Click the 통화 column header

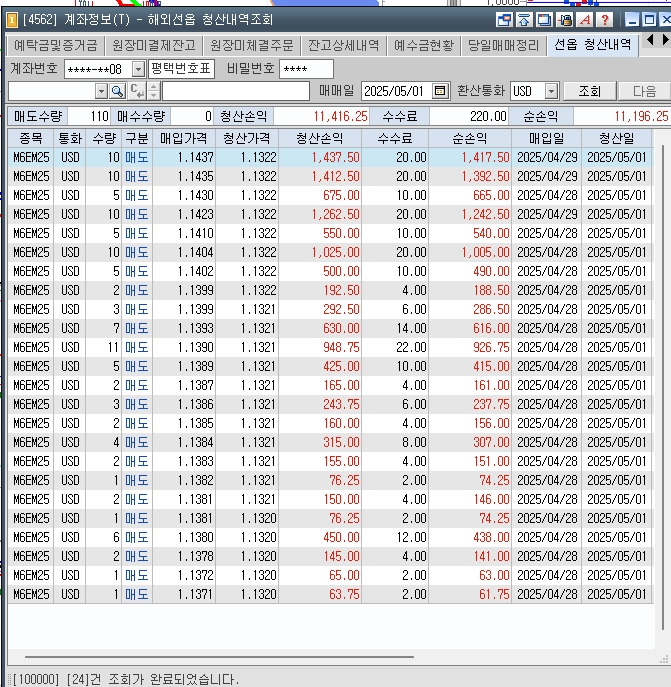(70, 138)
